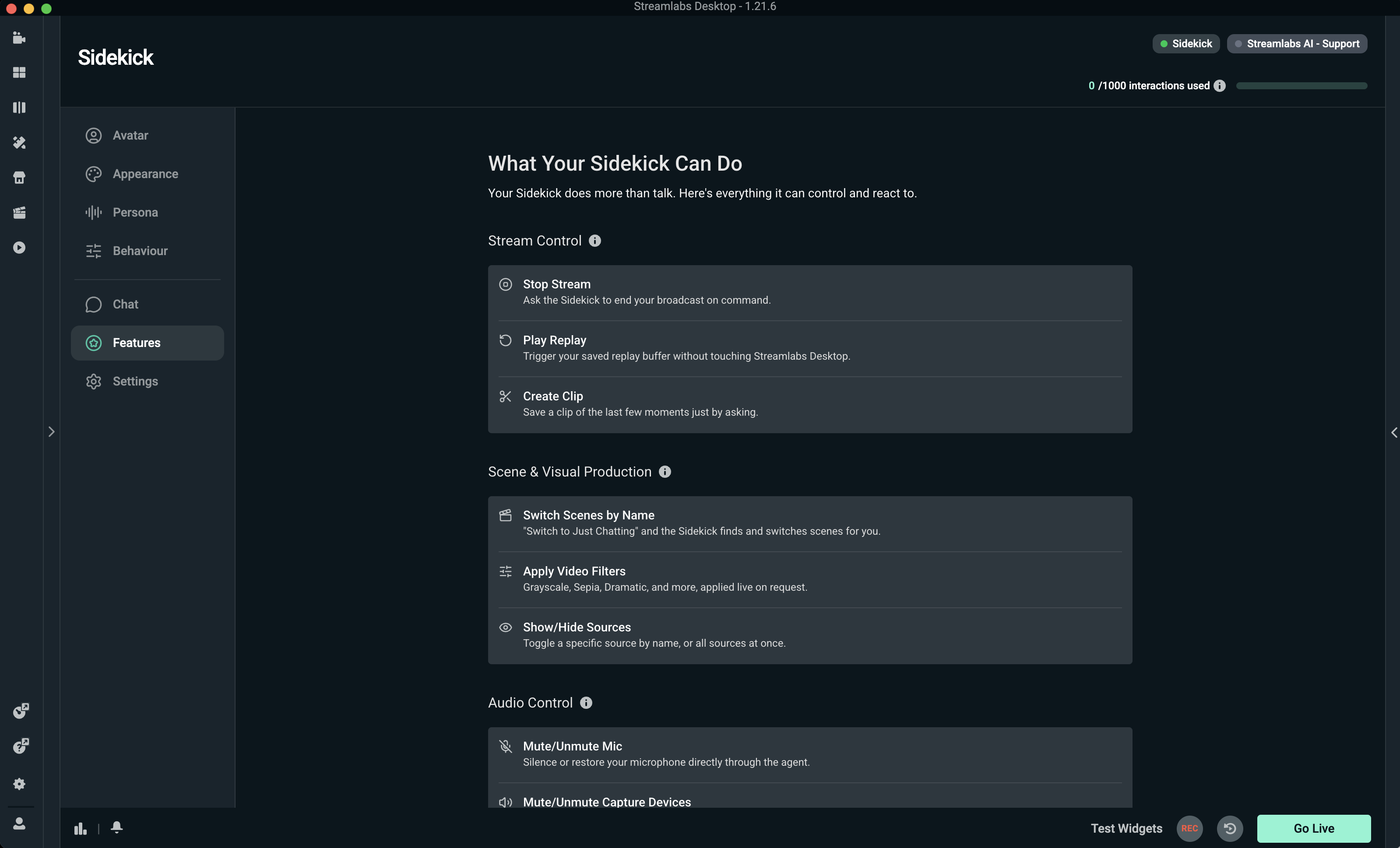Expand the left sidebar chevron

click(51, 432)
